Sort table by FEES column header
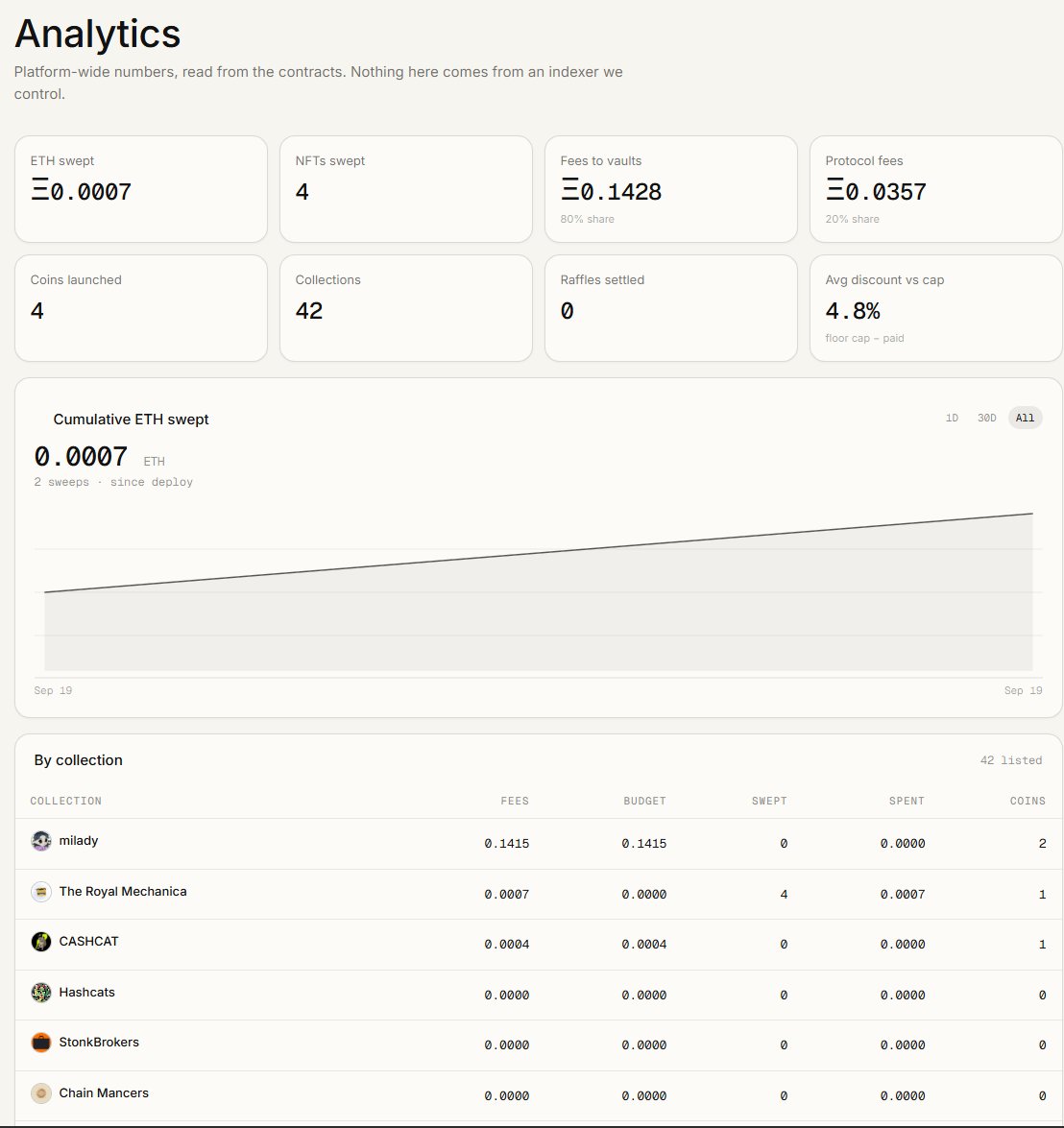This screenshot has width=1064, height=1128. pyautogui.click(x=515, y=801)
